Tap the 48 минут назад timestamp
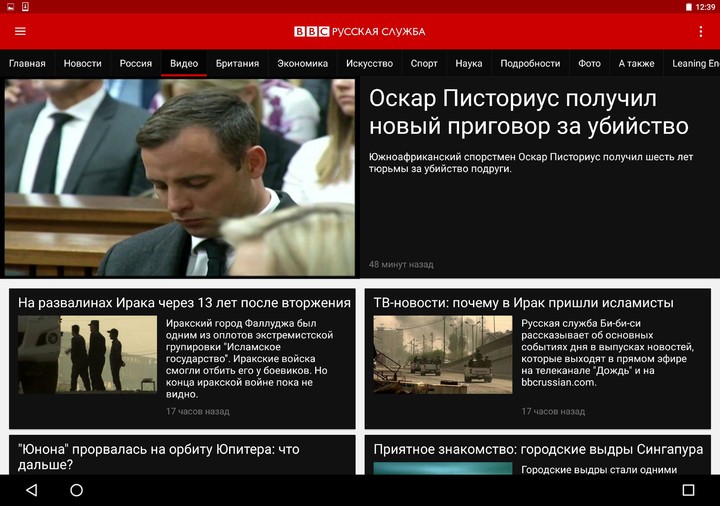Screen dimensions: 720x506 [x=401, y=264]
